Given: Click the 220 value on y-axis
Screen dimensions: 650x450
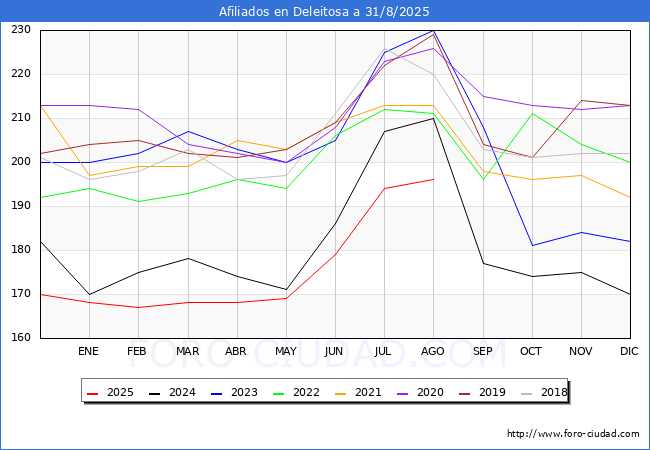Looking at the screenshot, I should coord(21,74).
